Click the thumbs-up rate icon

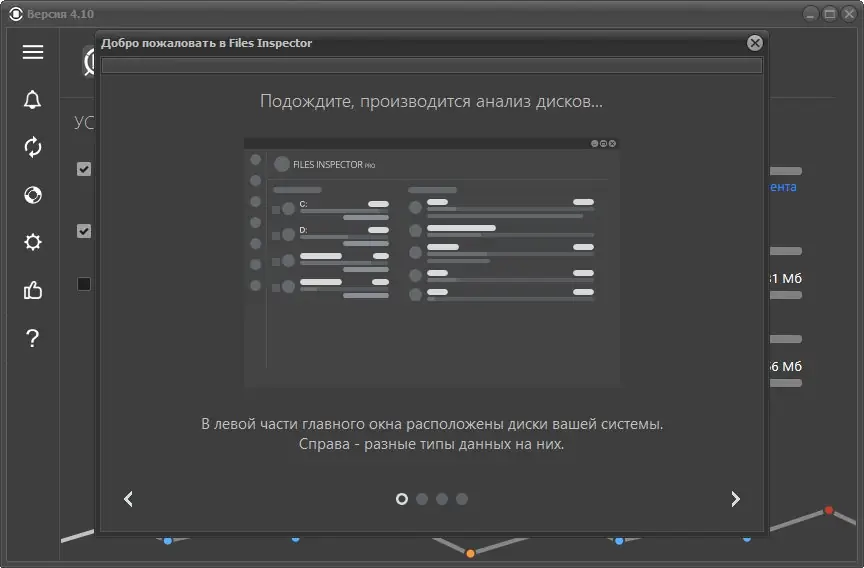pyautogui.click(x=33, y=290)
